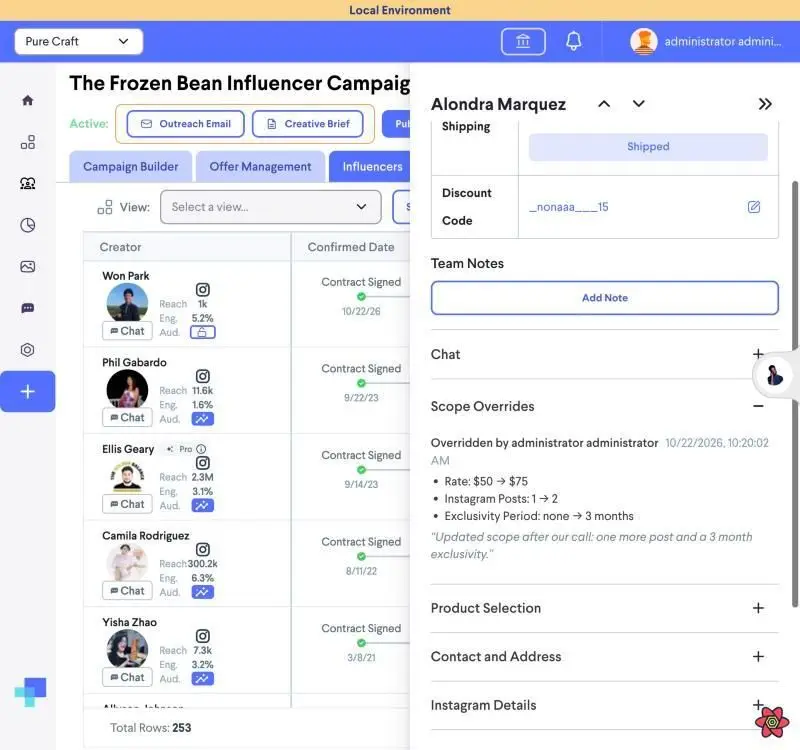
Task: Open the hexagon settings sidebar icon
Action: tap(28, 349)
